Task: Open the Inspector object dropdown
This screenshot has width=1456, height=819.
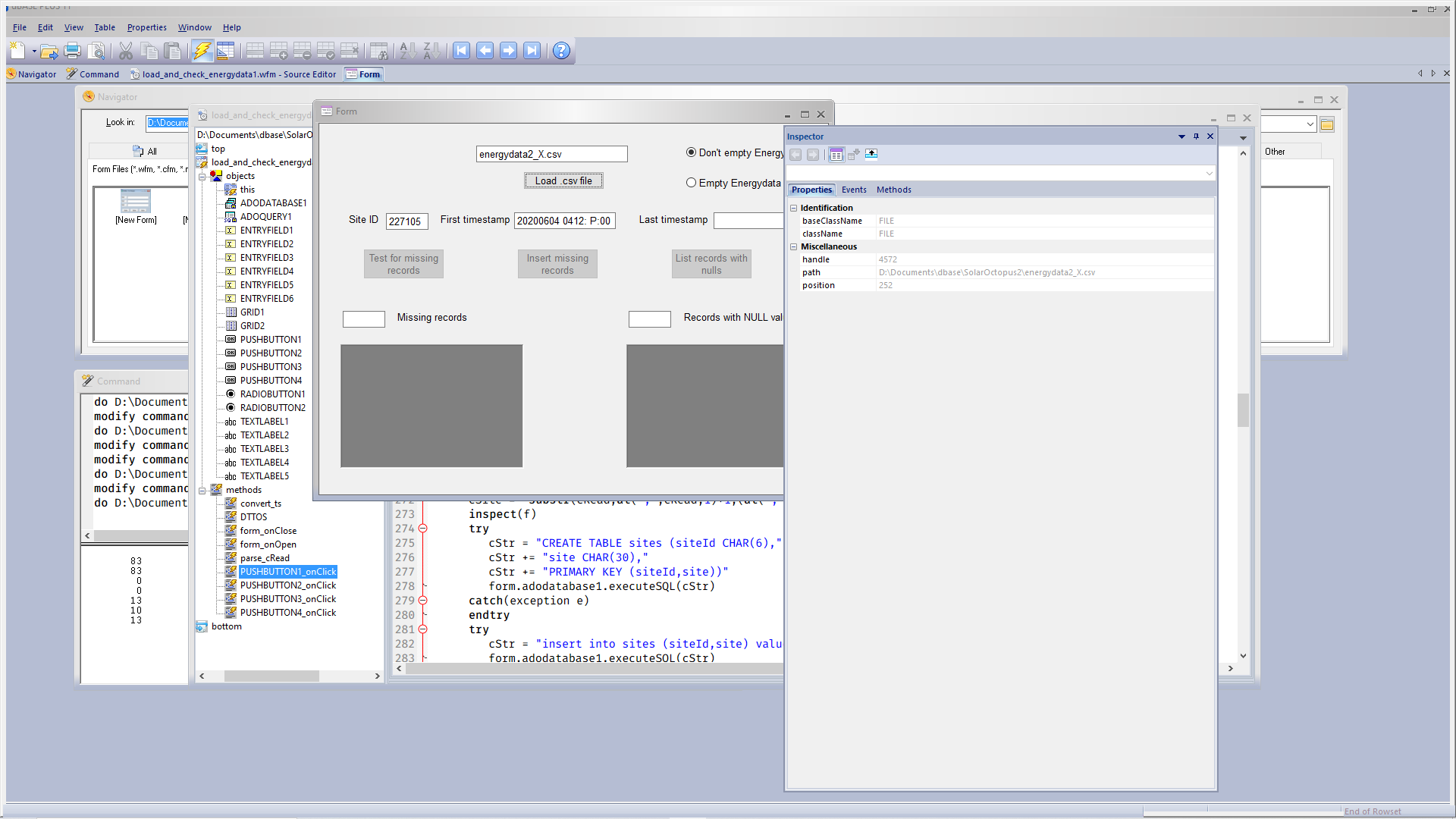Action: click(x=1209, y=174)
